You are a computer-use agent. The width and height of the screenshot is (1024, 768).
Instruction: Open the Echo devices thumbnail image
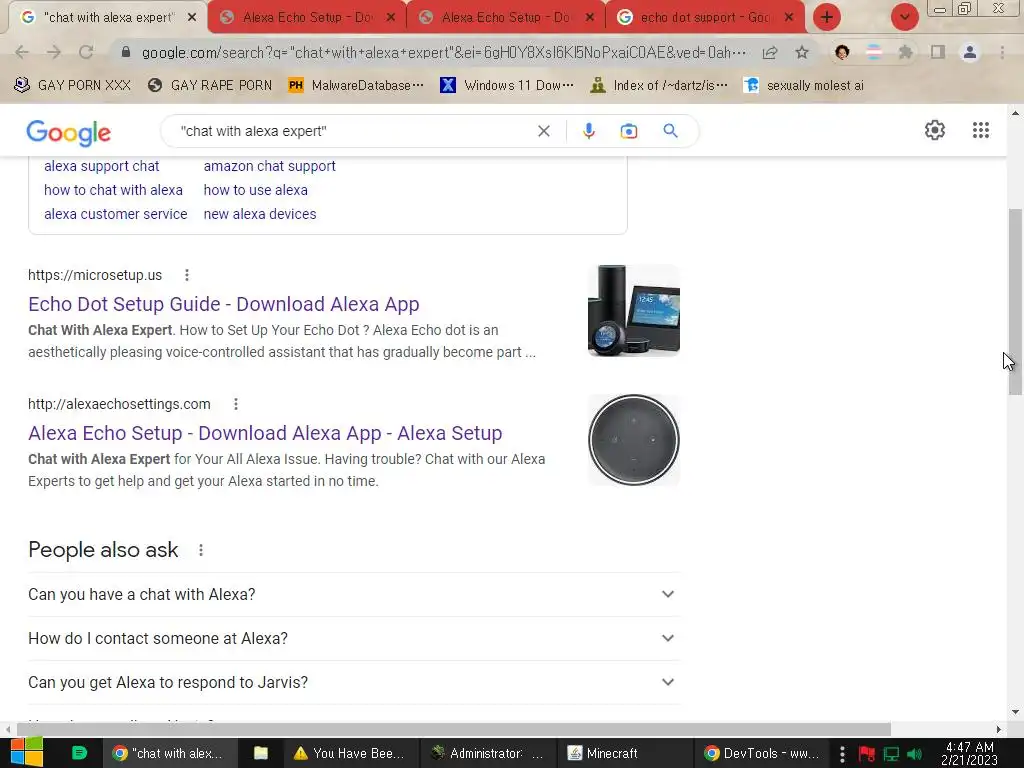point(633,310)
